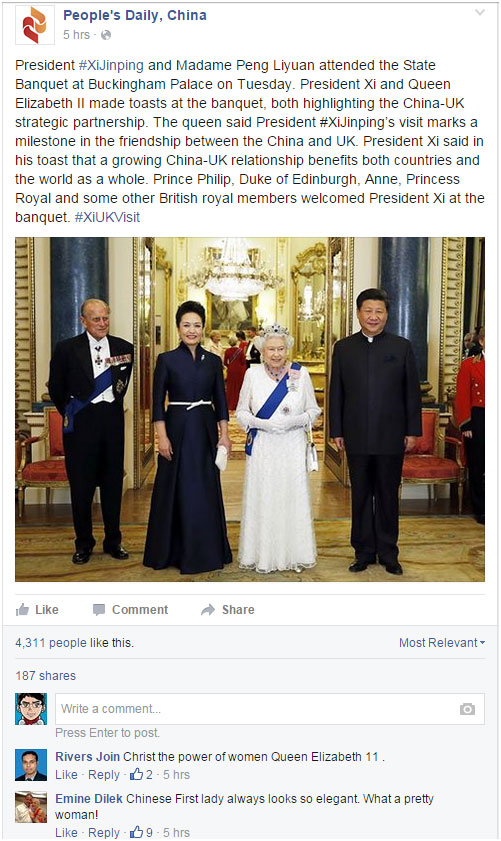The width and height of the screenshot is (501, 841).
Task: Open the People's Daily, China page name
Action: (135, 15)
